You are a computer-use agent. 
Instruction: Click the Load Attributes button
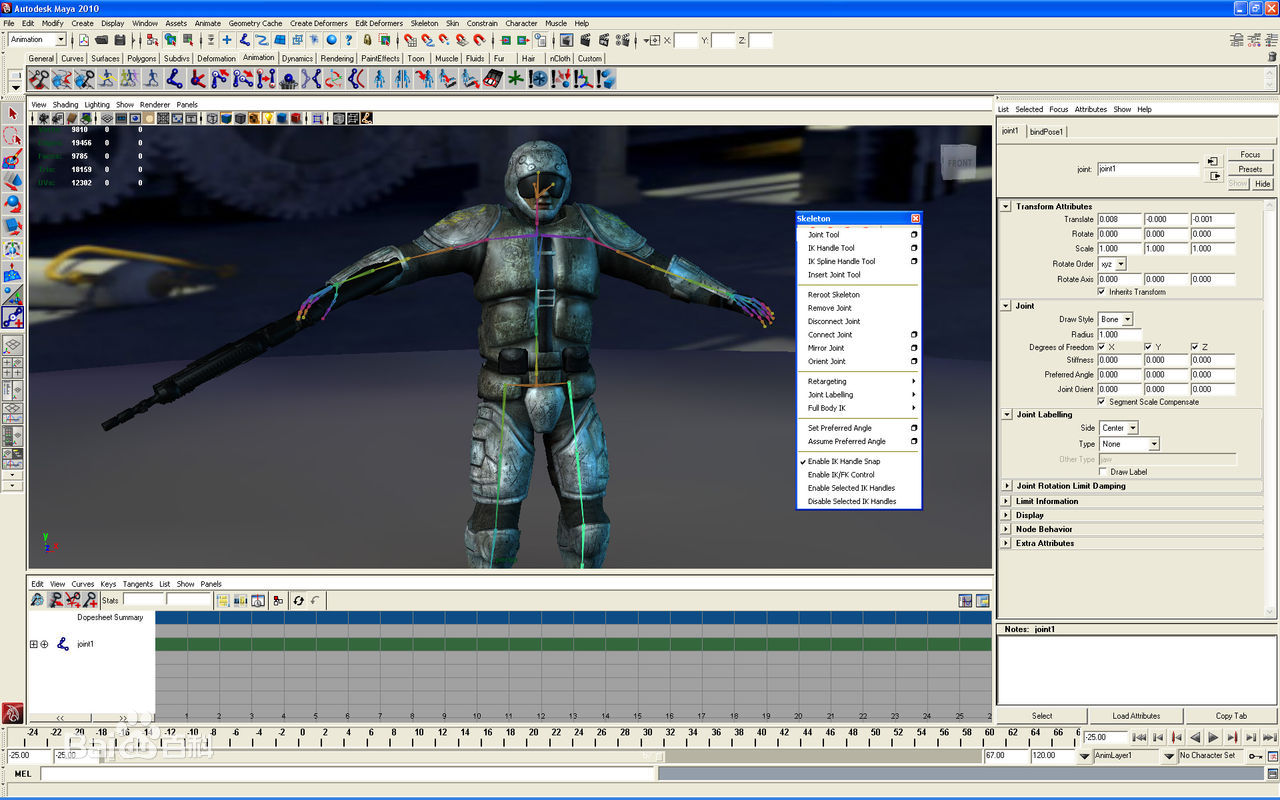point(1136,716)
